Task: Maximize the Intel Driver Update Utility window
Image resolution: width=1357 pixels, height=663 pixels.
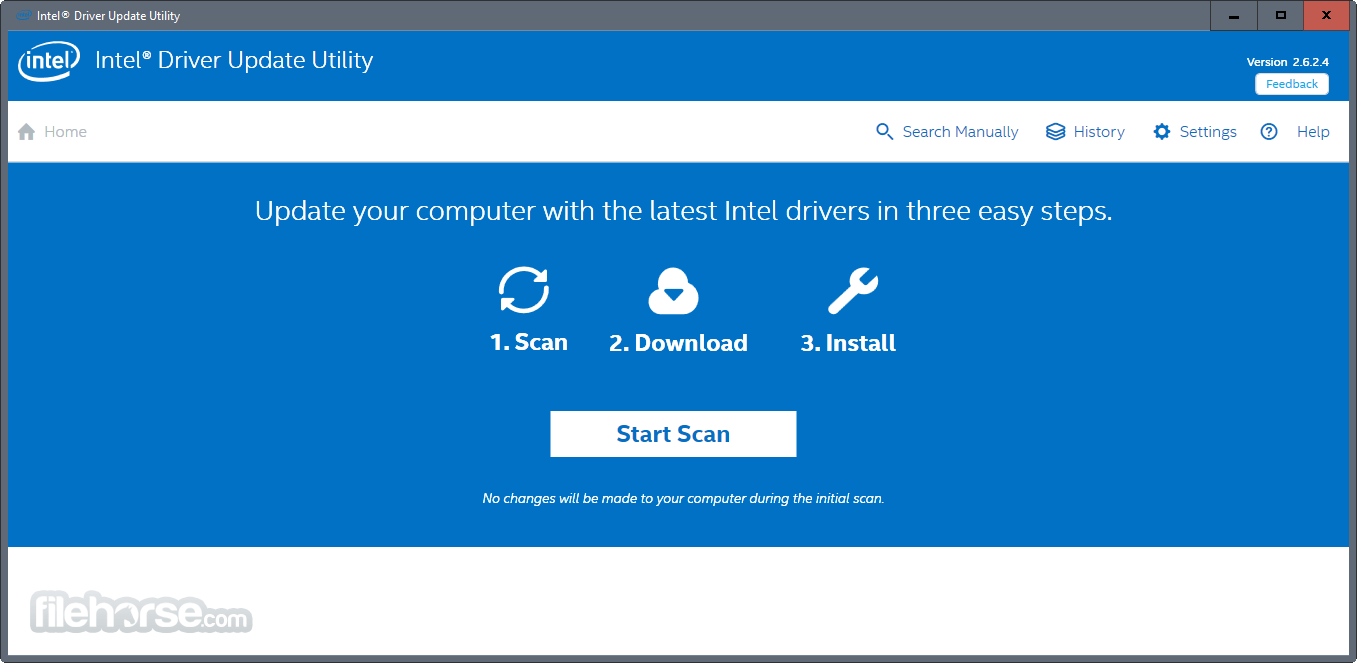Action: [x=1280, y=16]
